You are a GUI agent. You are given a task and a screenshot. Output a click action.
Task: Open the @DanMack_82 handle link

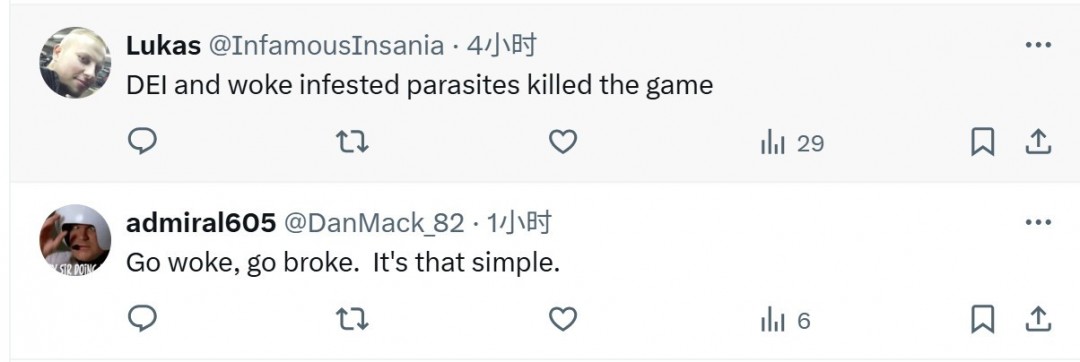[x=374, y=224]
